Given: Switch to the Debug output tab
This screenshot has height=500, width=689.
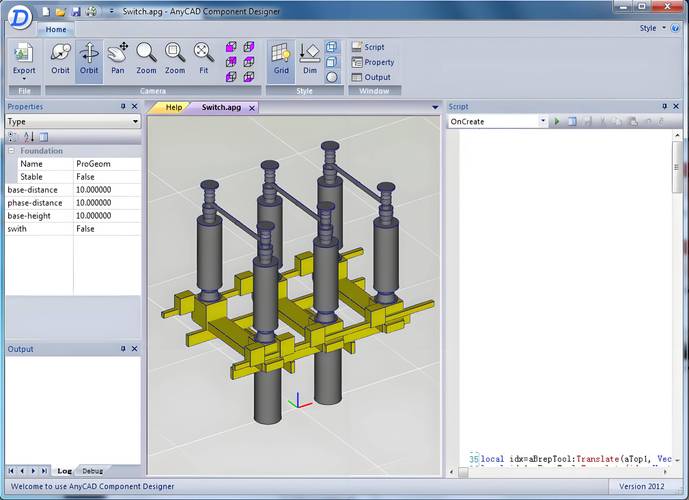Looking at the screenshot, I should pyautogui.click(x=92, y=471).
